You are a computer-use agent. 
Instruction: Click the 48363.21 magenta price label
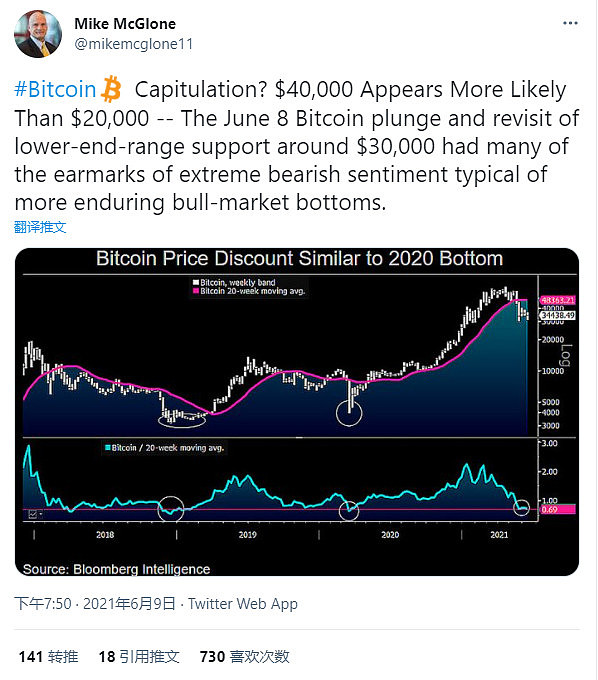(x=557, y=300)
